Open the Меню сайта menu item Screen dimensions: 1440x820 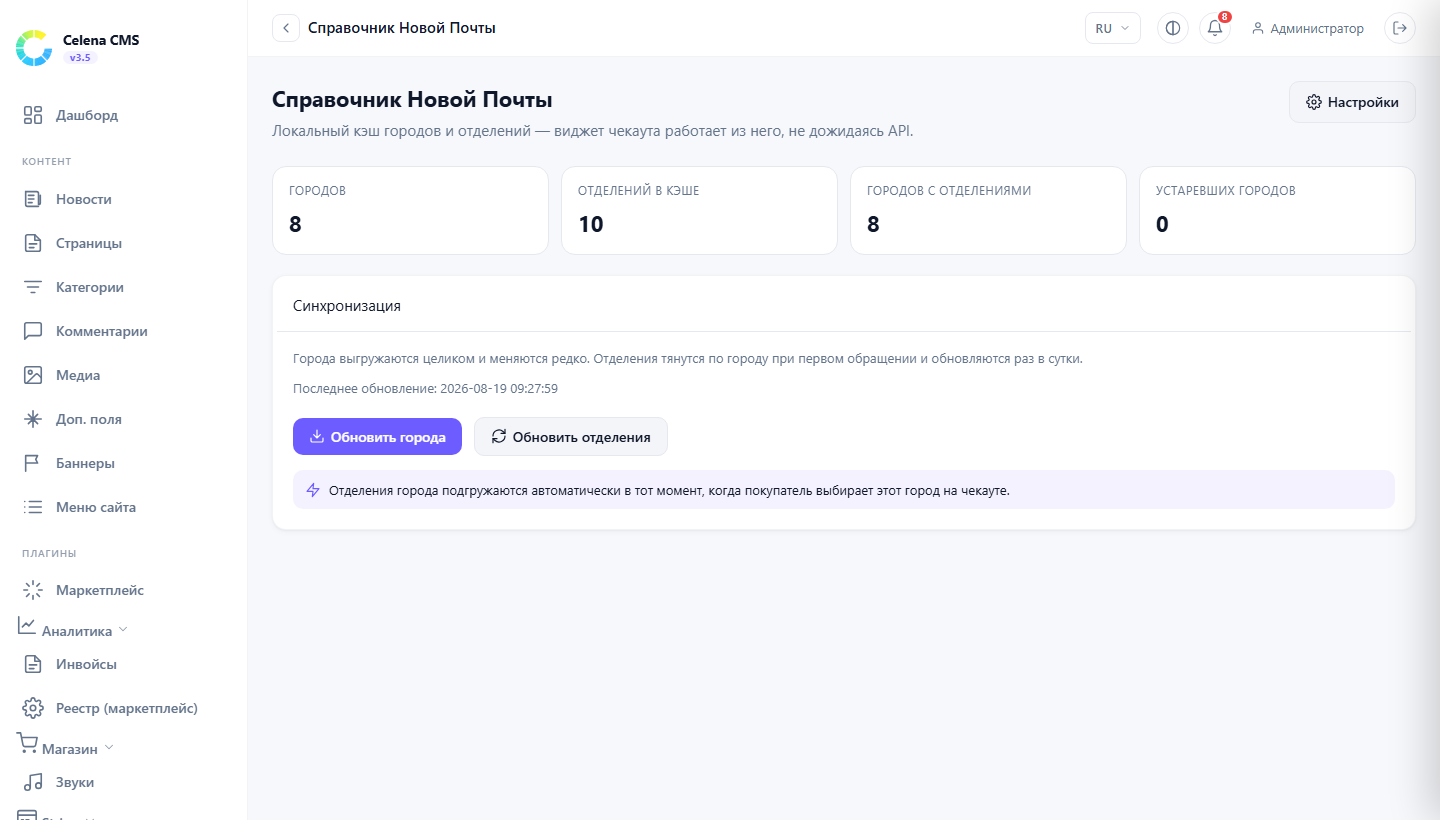click(x=124, y=507)
